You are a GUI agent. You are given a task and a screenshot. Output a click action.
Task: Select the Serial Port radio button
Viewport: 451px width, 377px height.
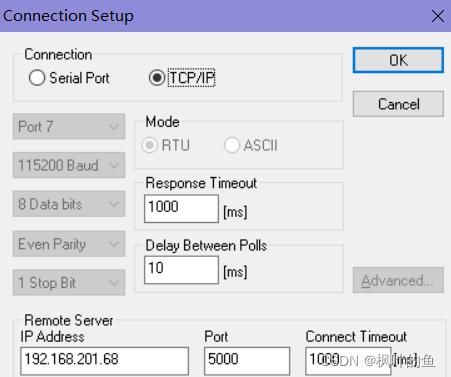[x=37, y=78]
